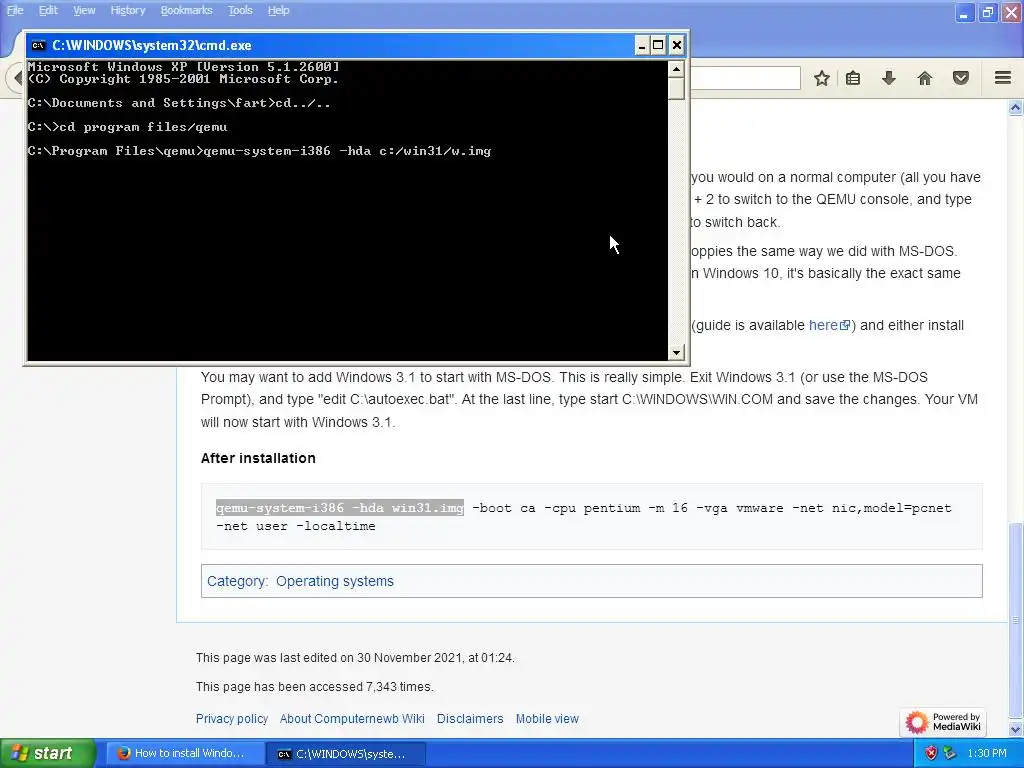1024x768 pixels.
Task: Close the cmd.exe window
Action: click(677, 45)
